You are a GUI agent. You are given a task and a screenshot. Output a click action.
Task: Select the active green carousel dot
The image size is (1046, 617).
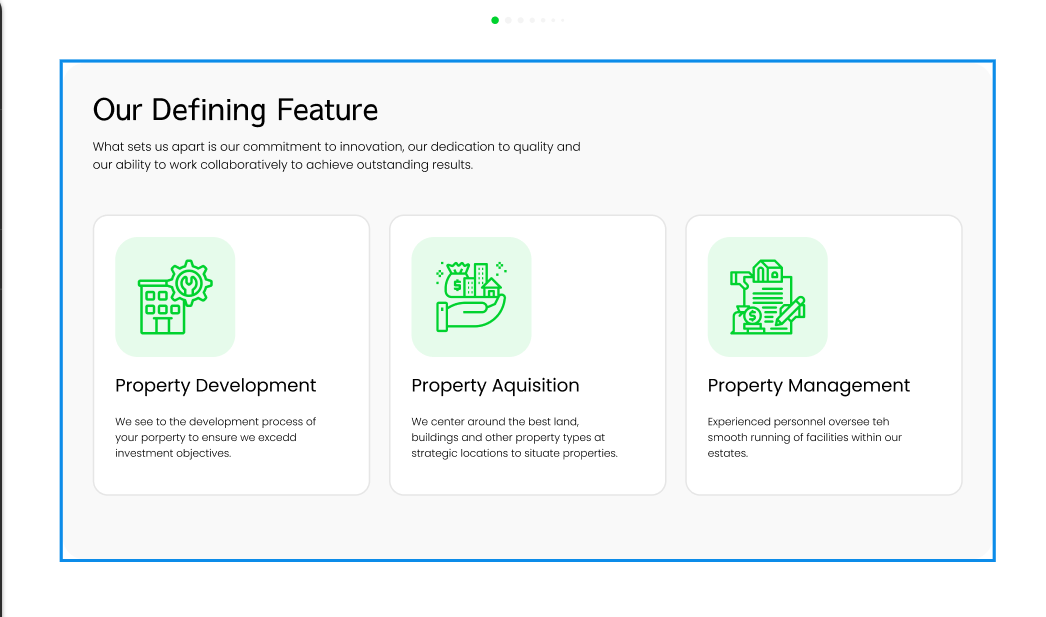pyautogui.click(x=495, y=20)
